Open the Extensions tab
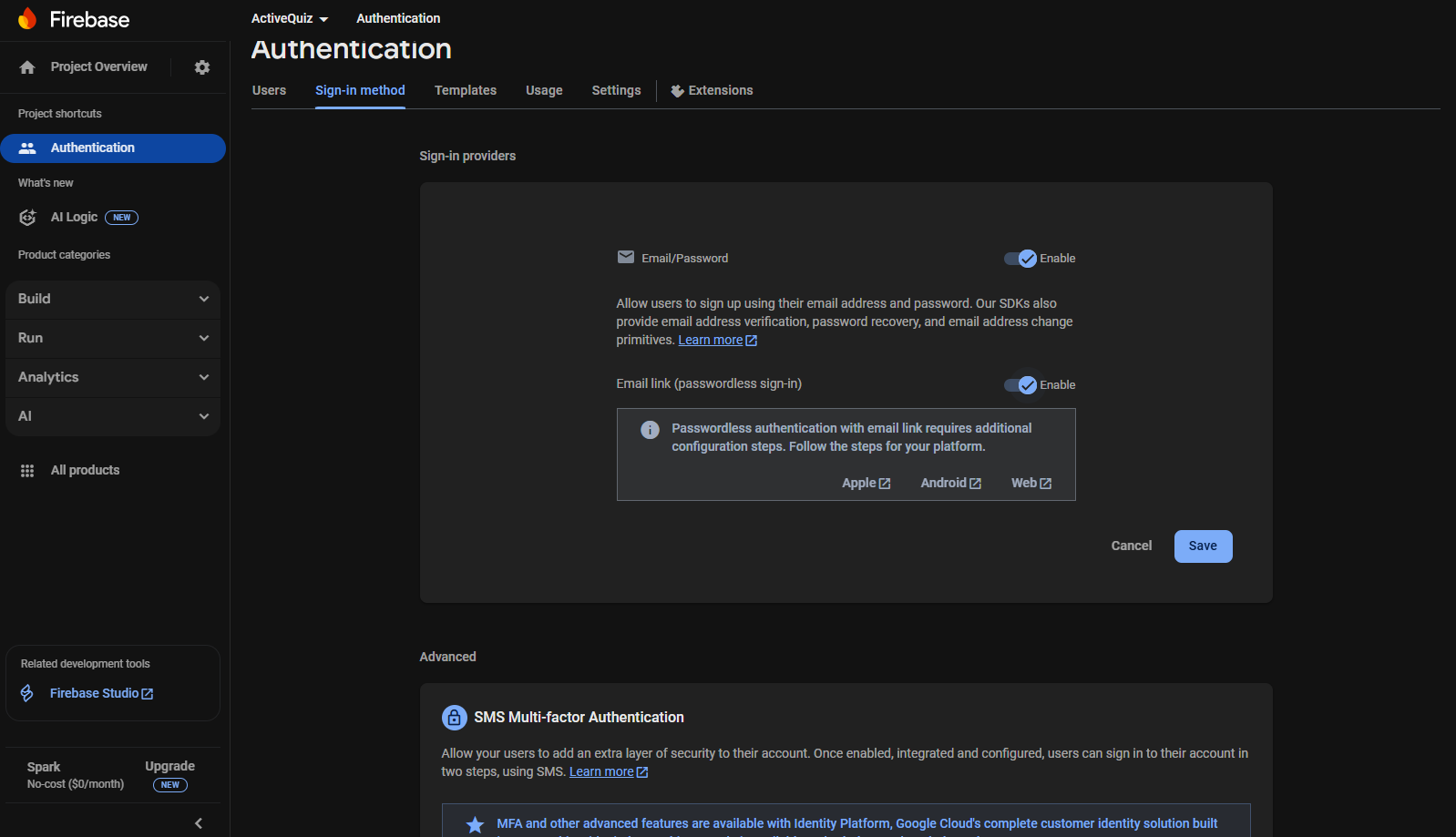 click(x=712, y=90)
